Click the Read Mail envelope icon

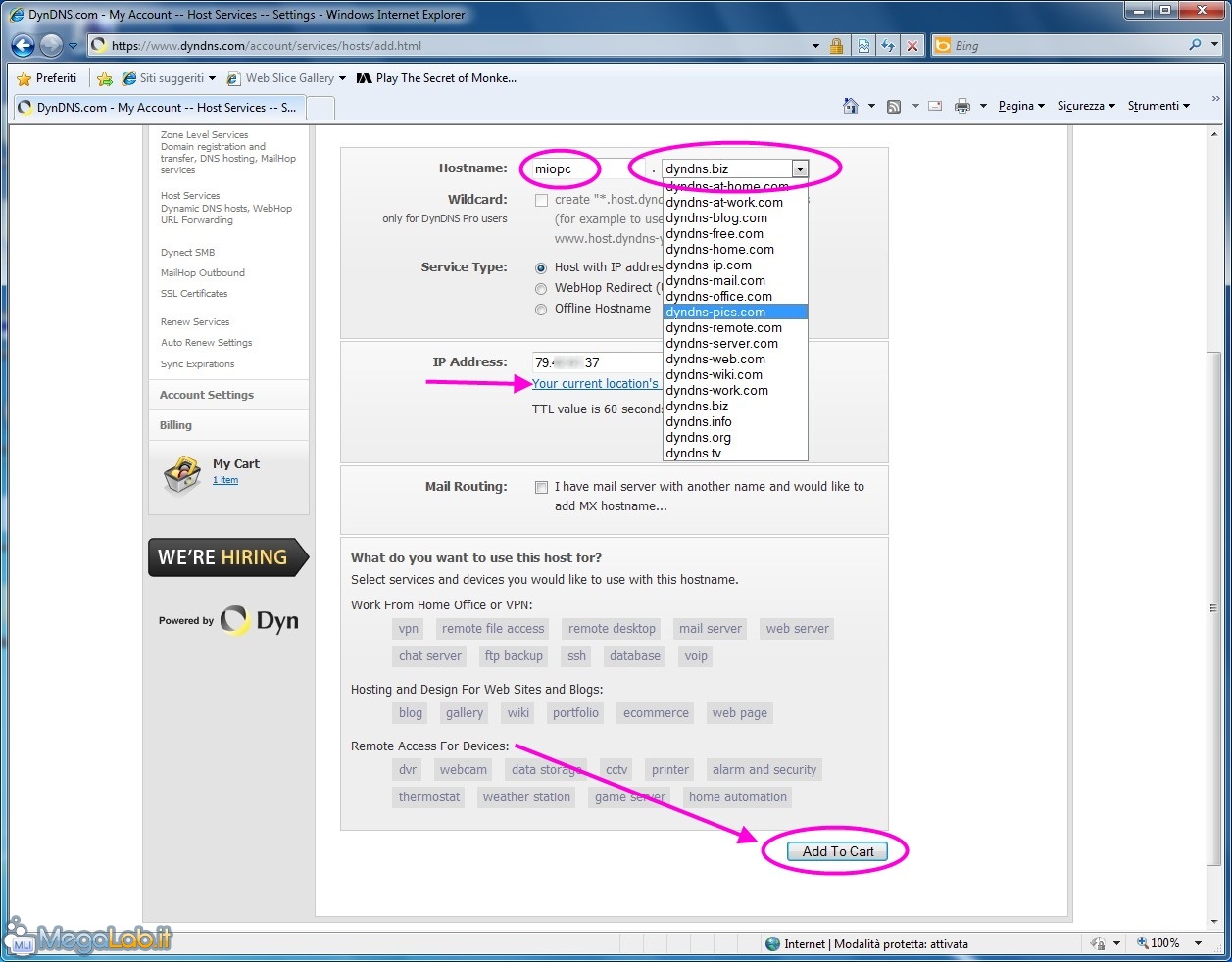pos(935,106)
